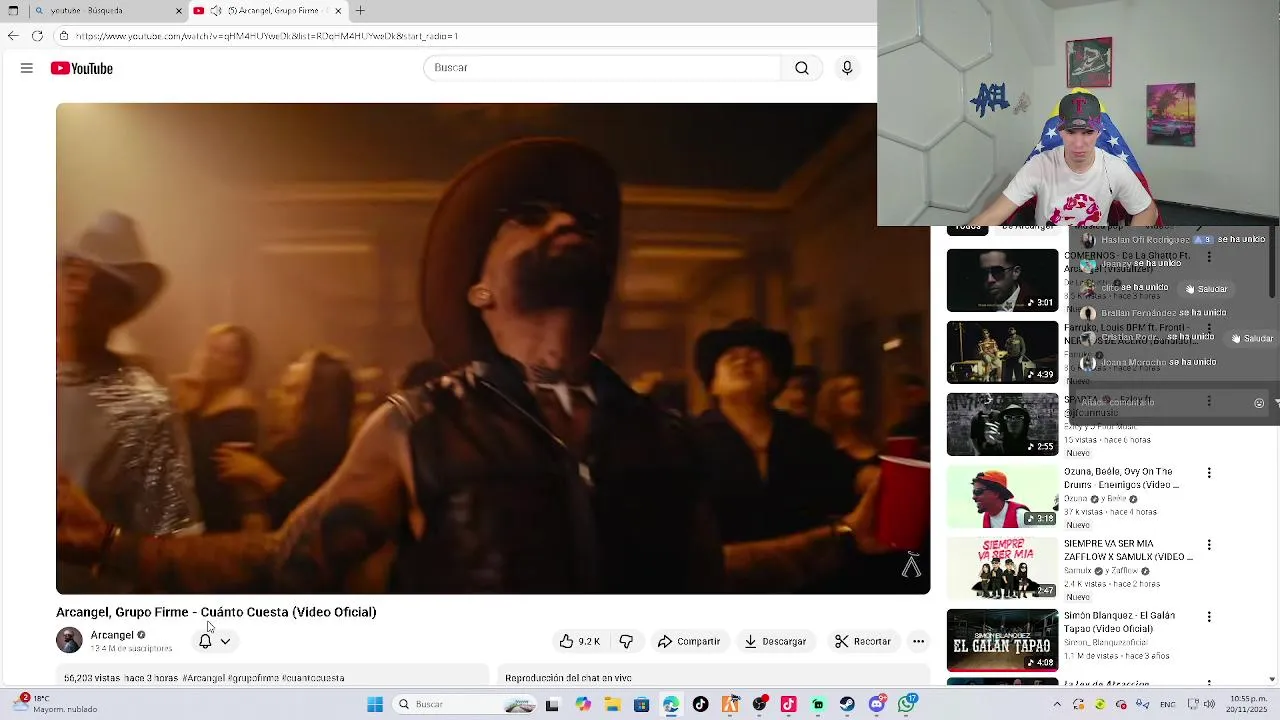
Task: Open Steam from the taskbar
Action: [x=847, y=705]
